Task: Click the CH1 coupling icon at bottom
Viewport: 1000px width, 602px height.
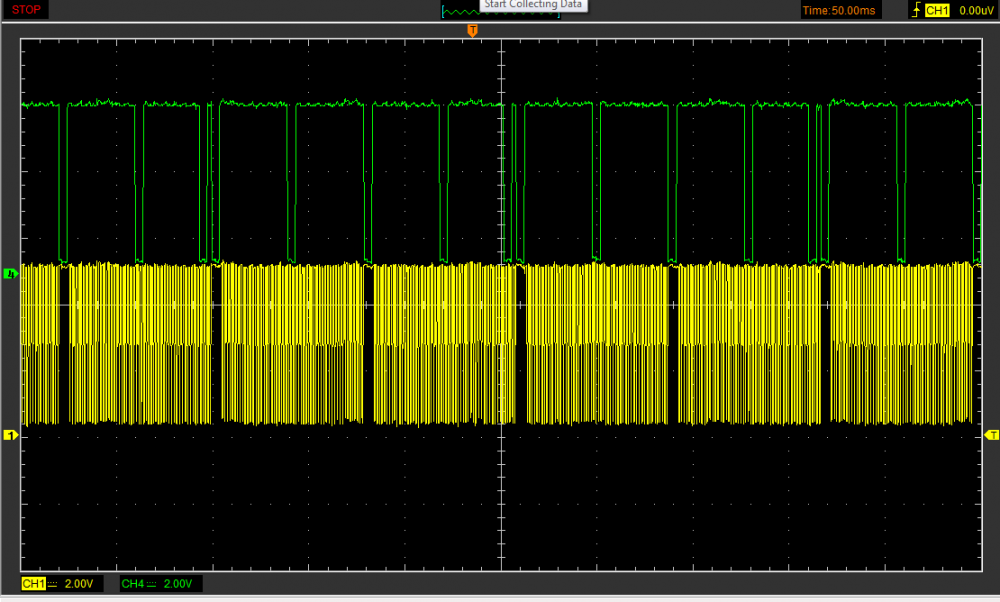Action: click(x=52, y=583)
